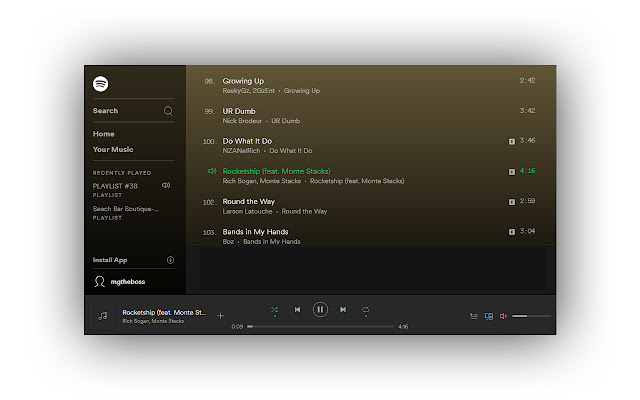This screenshot has height=400, width=640.
Task: Toggle shuffle playback
Action: coord(275,310)
